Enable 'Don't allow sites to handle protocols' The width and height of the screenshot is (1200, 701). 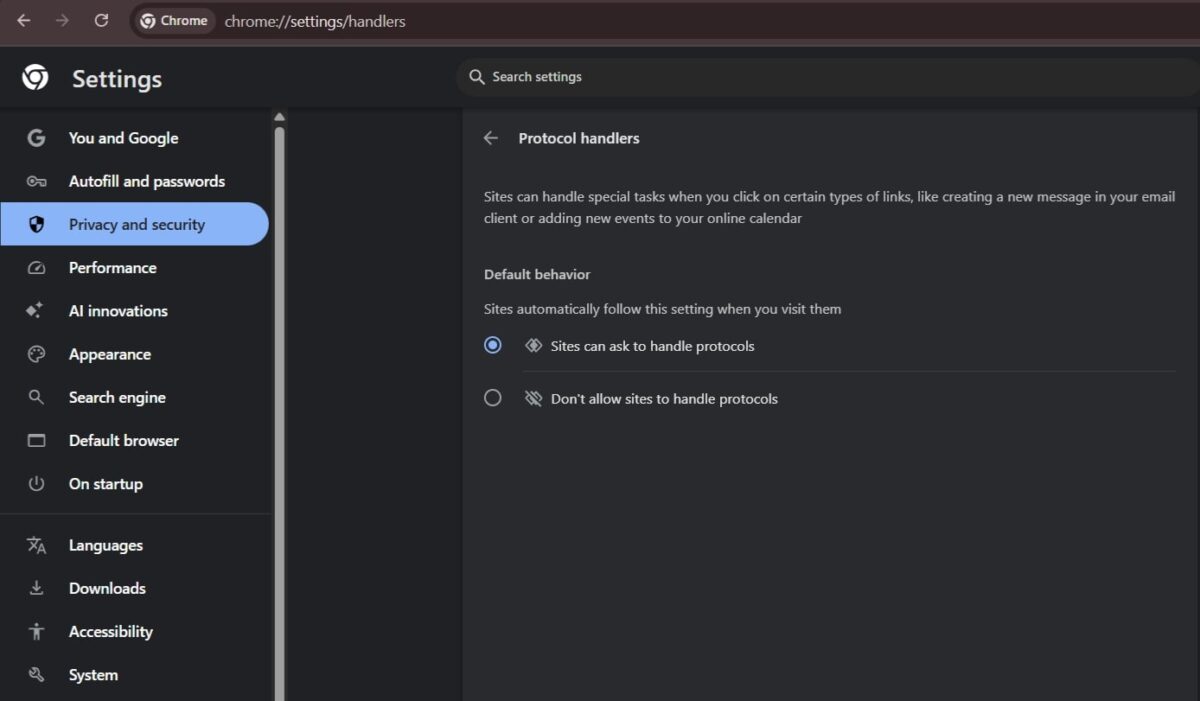492,397
